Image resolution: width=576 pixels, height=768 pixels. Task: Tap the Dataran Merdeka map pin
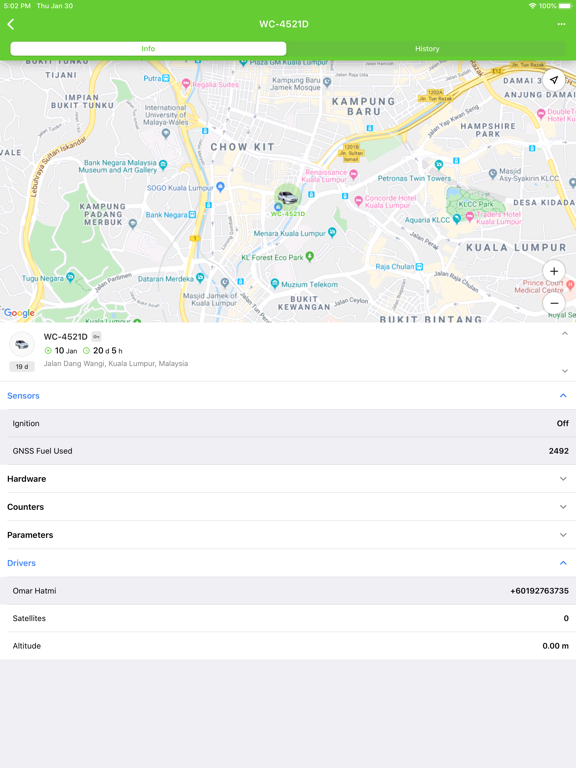pos(200,277)
